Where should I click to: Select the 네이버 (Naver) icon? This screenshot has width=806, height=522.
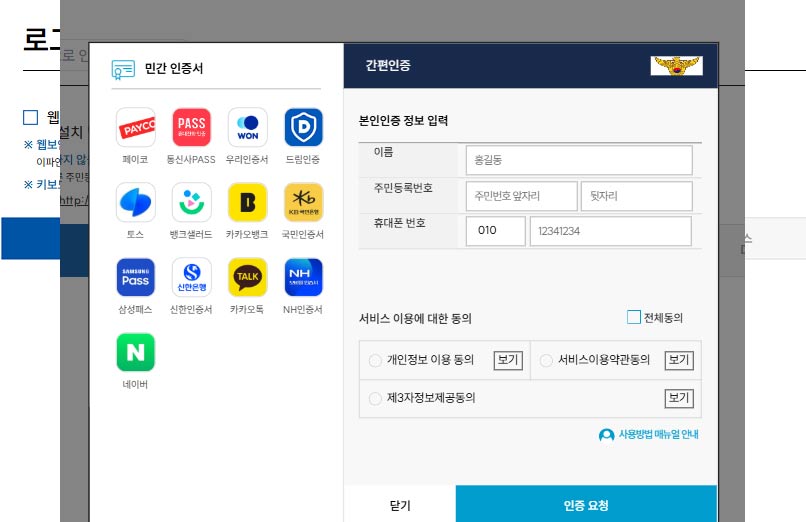point(136,352)
